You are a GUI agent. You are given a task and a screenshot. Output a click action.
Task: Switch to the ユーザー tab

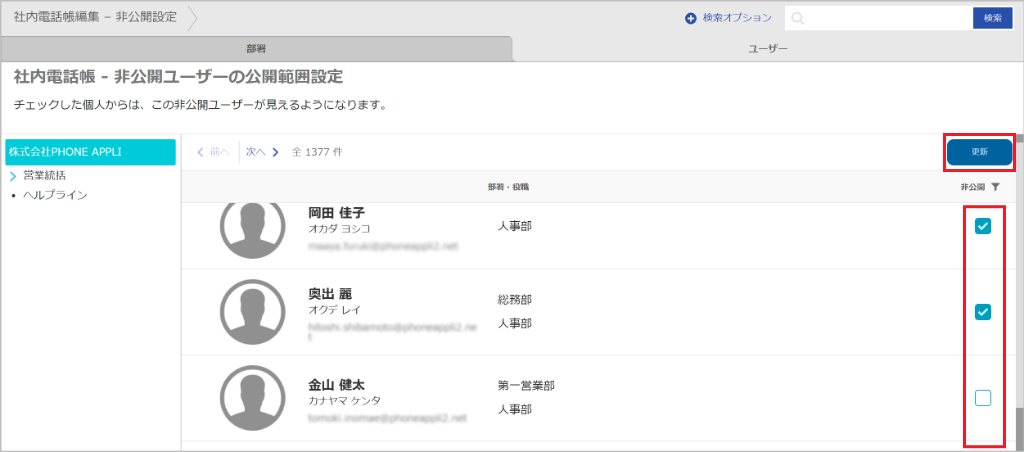[x=767, y=48]
